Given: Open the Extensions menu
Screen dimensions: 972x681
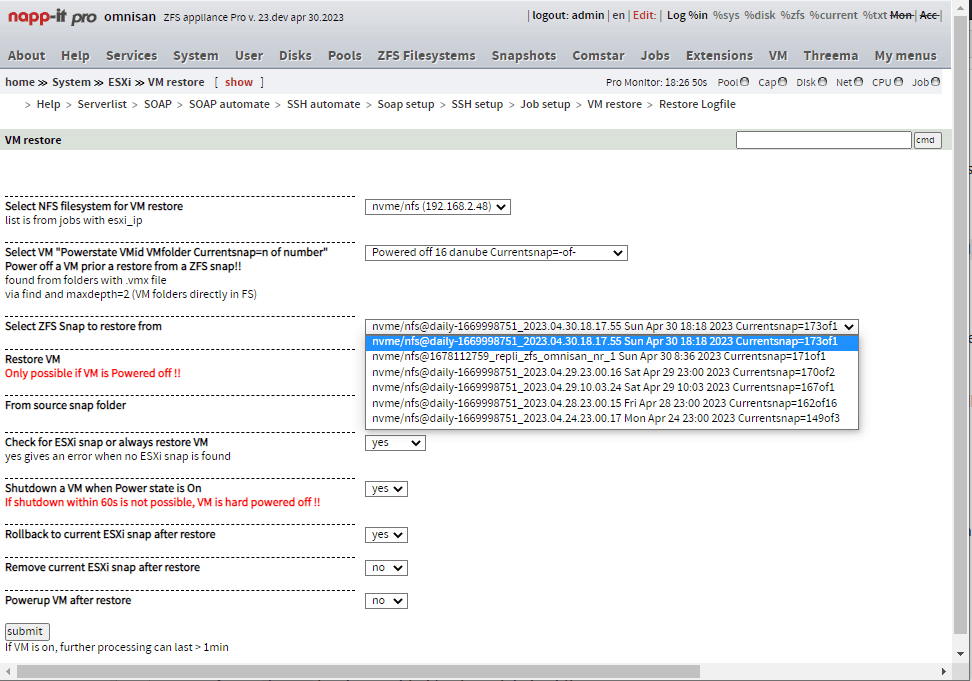Looking at the screenshot, I should (x=719, y=56).
